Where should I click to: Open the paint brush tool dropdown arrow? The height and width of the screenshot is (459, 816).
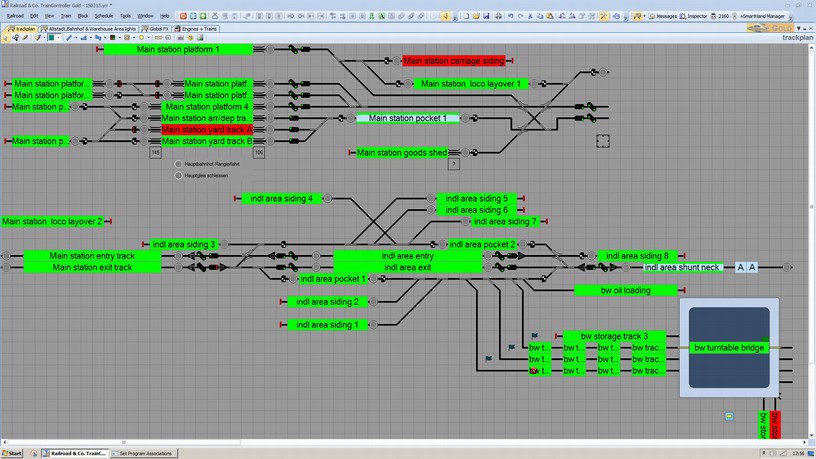(44, 37)
